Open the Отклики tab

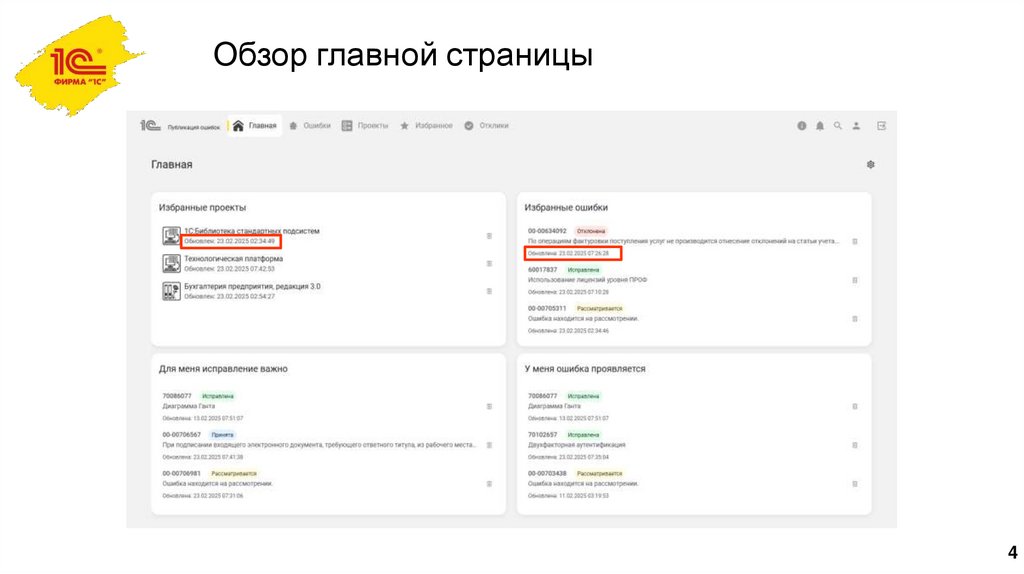(487, 125)
